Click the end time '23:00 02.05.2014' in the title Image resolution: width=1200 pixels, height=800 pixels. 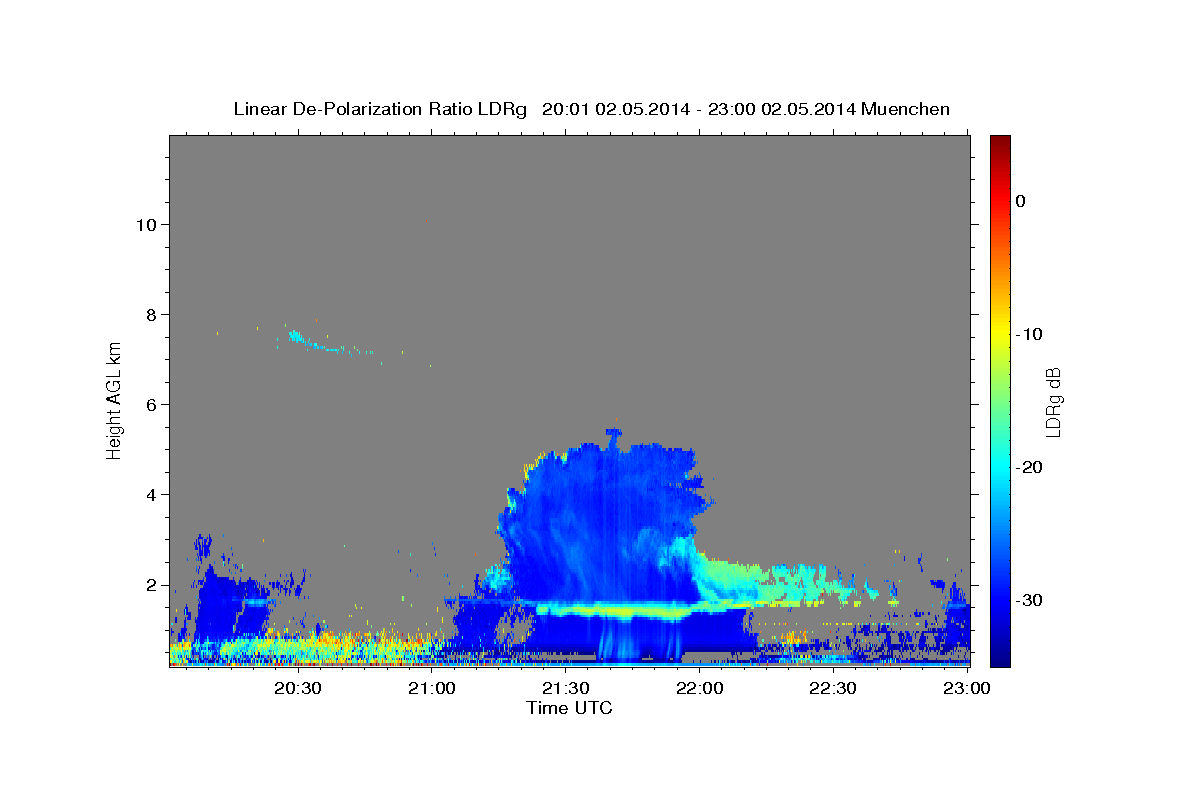782,109
